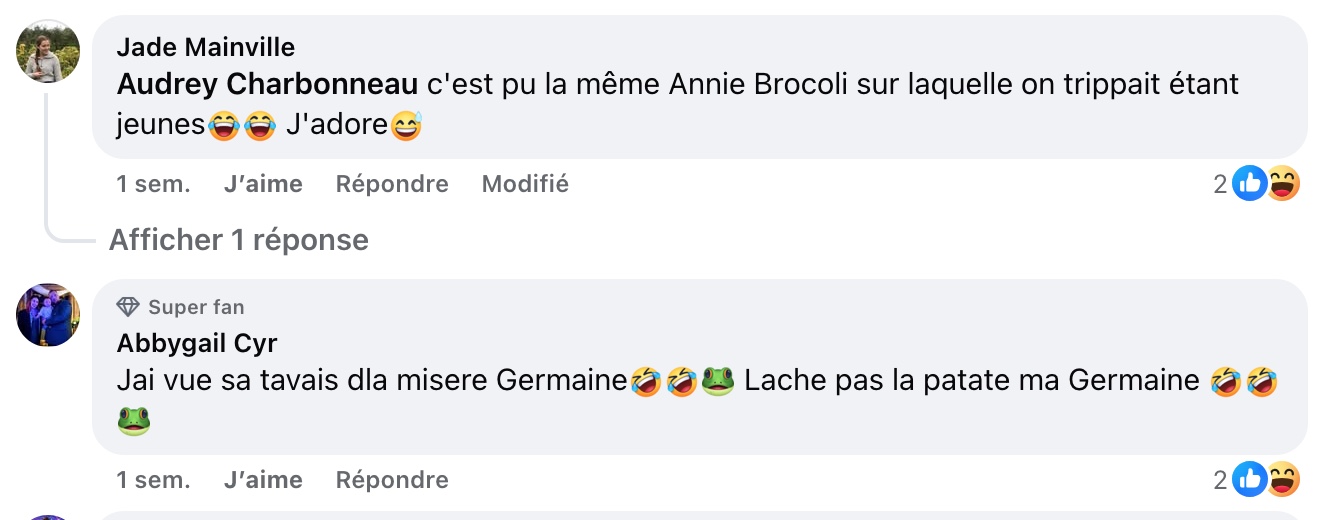Open Abbygail Cyr's profile name link
1336x520 pixels.
tap(197, 343)
